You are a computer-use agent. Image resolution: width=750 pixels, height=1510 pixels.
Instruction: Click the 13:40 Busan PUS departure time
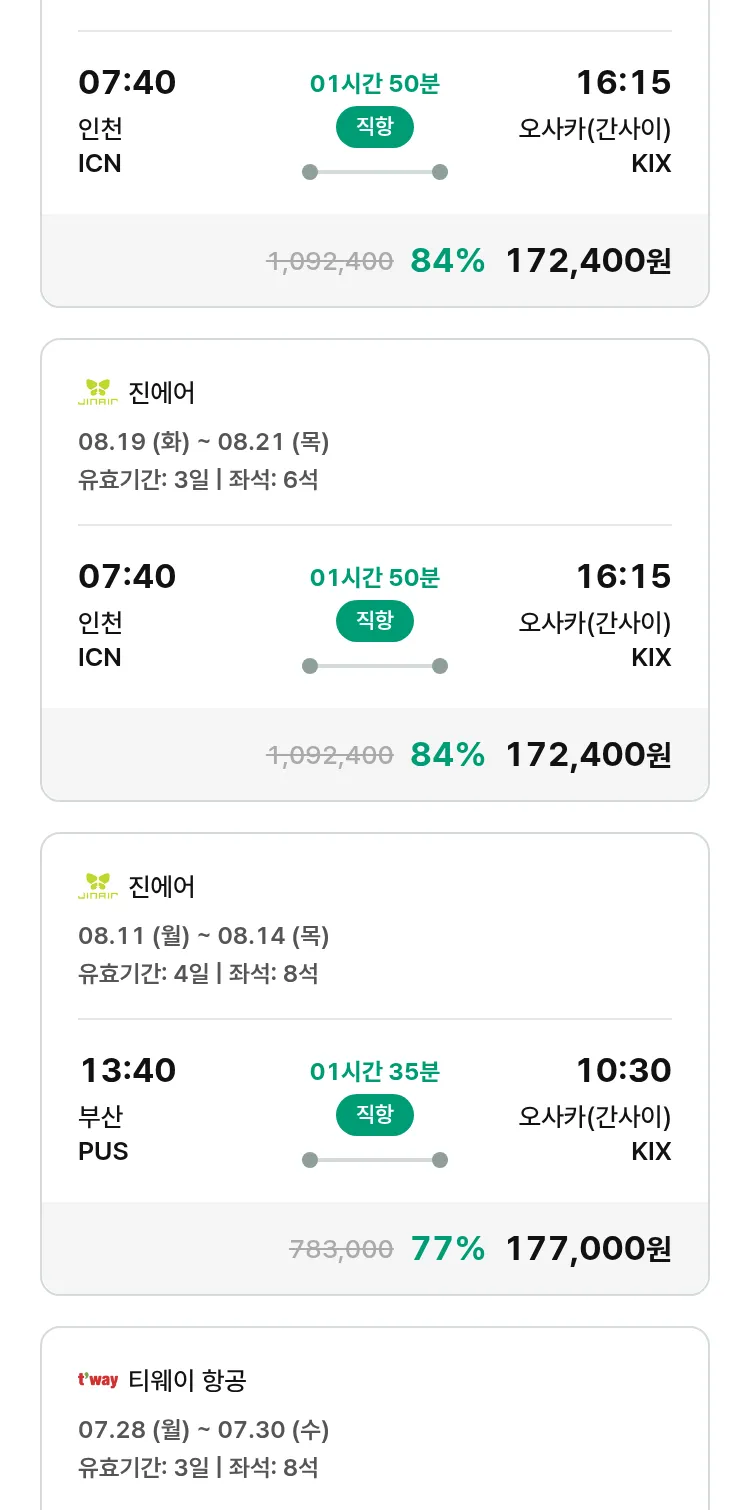(x=127, y=1070)
